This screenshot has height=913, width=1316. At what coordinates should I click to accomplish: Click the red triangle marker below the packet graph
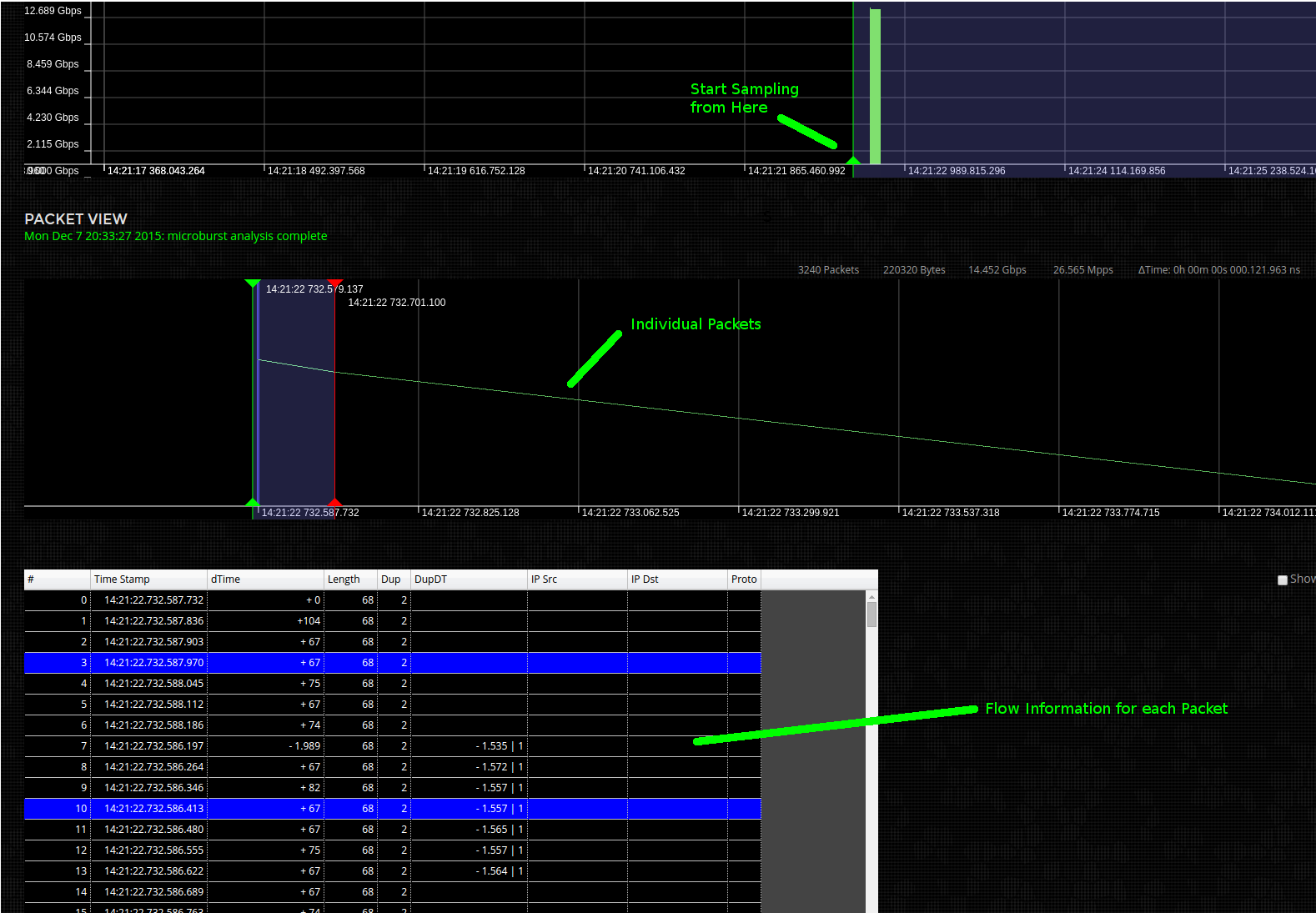[x=334, y=502]
